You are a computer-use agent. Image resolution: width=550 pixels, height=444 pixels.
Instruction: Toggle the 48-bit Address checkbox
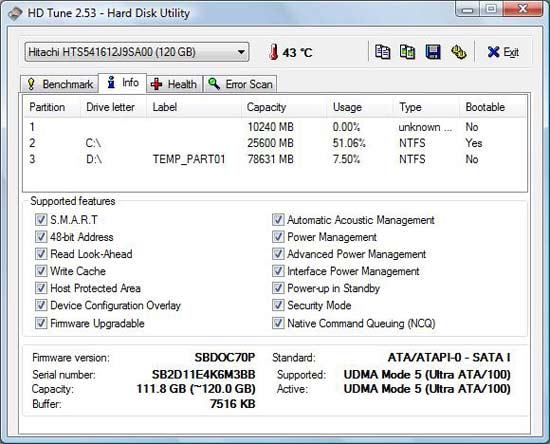coord(41,237)
